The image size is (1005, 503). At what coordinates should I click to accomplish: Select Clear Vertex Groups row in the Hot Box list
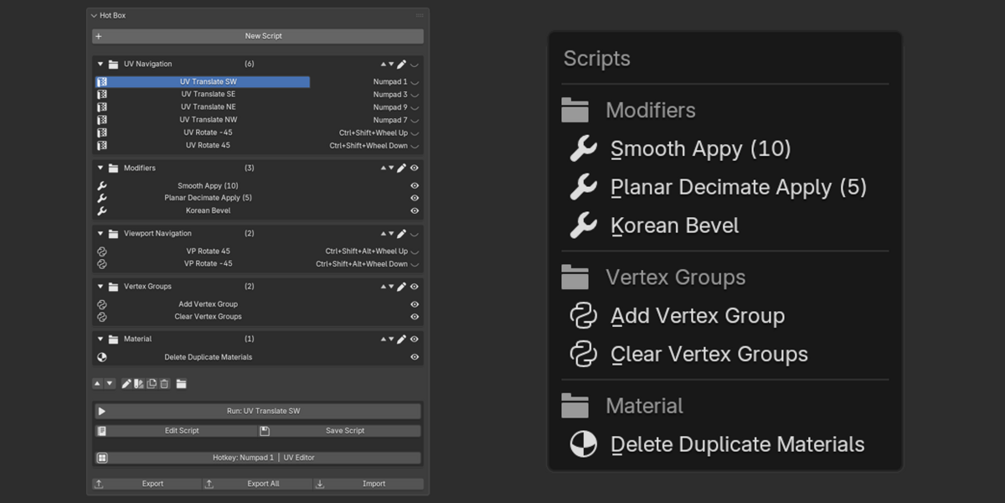tap(203, 317)
